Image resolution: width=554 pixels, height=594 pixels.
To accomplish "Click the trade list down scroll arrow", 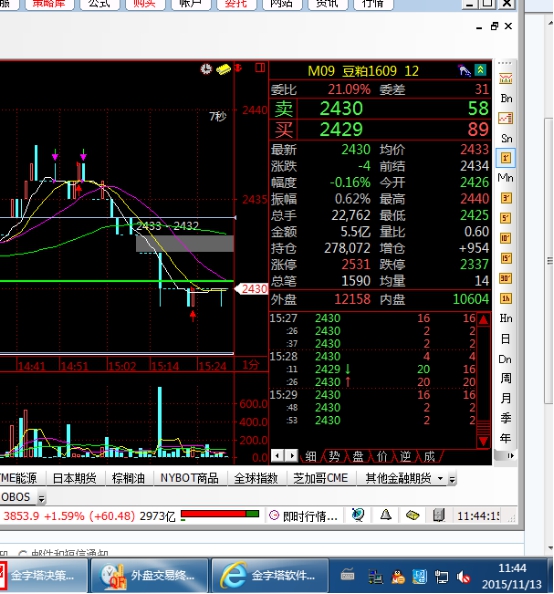I will click(484, 441).
